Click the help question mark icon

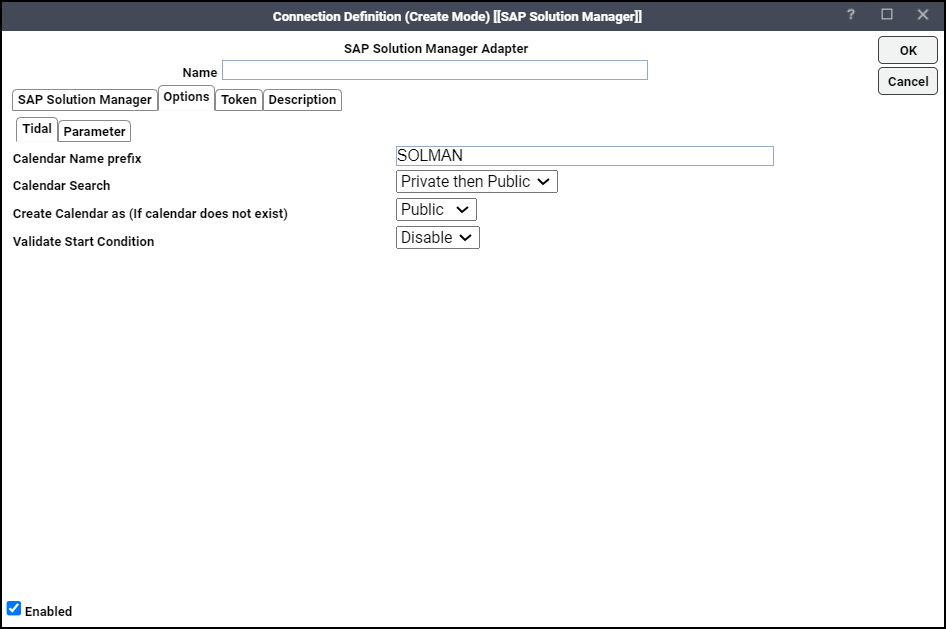click(x=851, y=14)
